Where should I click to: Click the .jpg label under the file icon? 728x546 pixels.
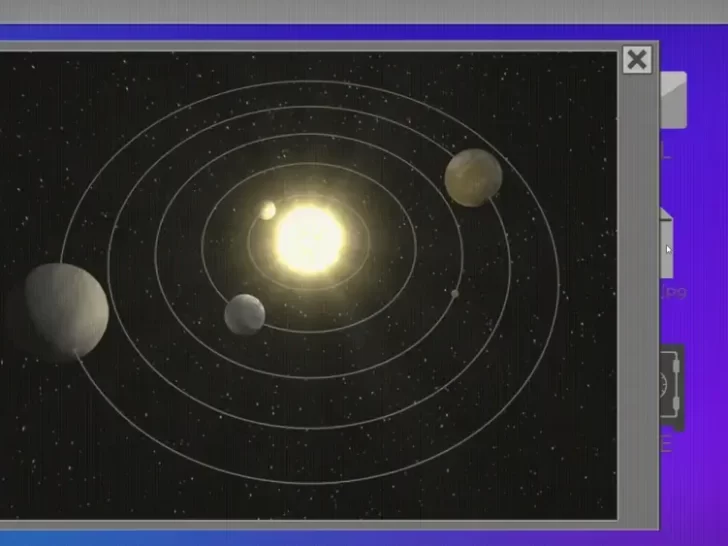tap(673, 292)
